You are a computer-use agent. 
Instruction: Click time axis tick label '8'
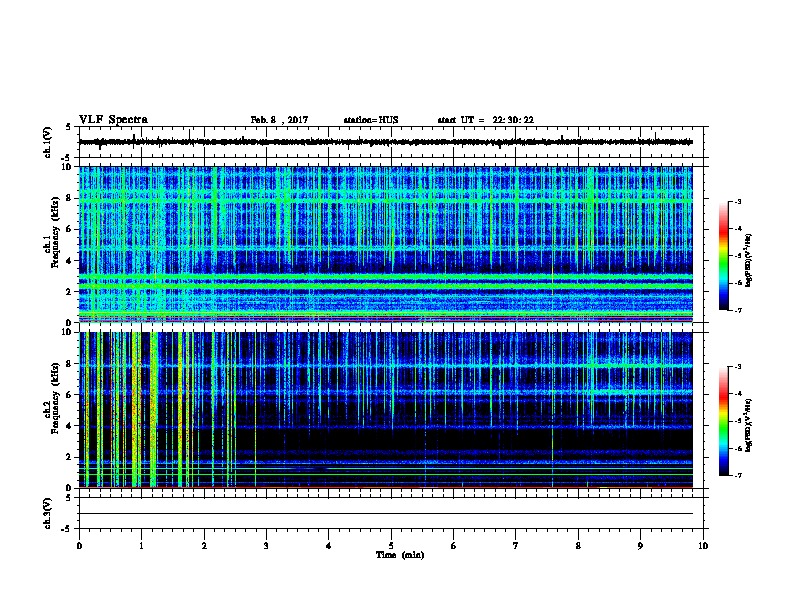coord(578,546)
